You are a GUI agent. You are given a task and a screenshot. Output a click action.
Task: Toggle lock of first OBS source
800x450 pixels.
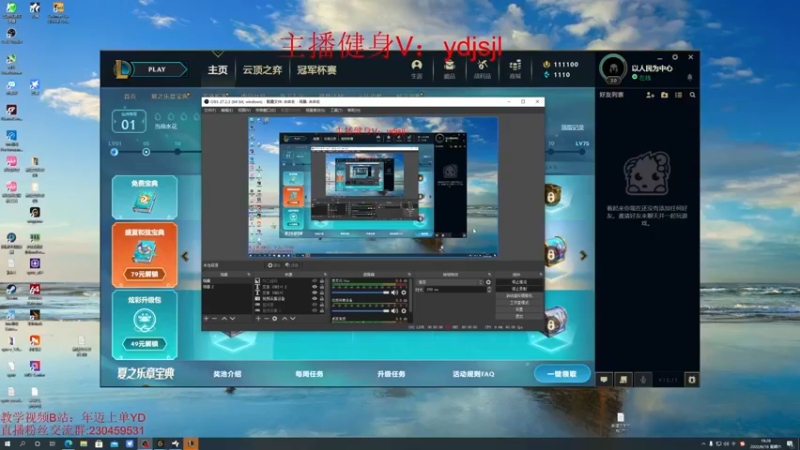tap(321, 281)
